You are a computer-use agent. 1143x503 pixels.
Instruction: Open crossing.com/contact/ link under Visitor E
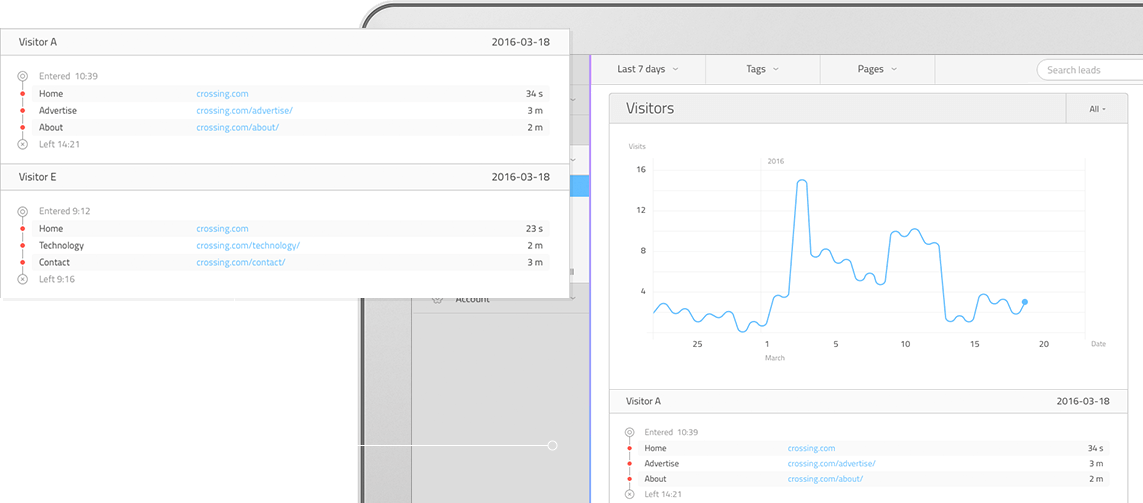[241, 262]
